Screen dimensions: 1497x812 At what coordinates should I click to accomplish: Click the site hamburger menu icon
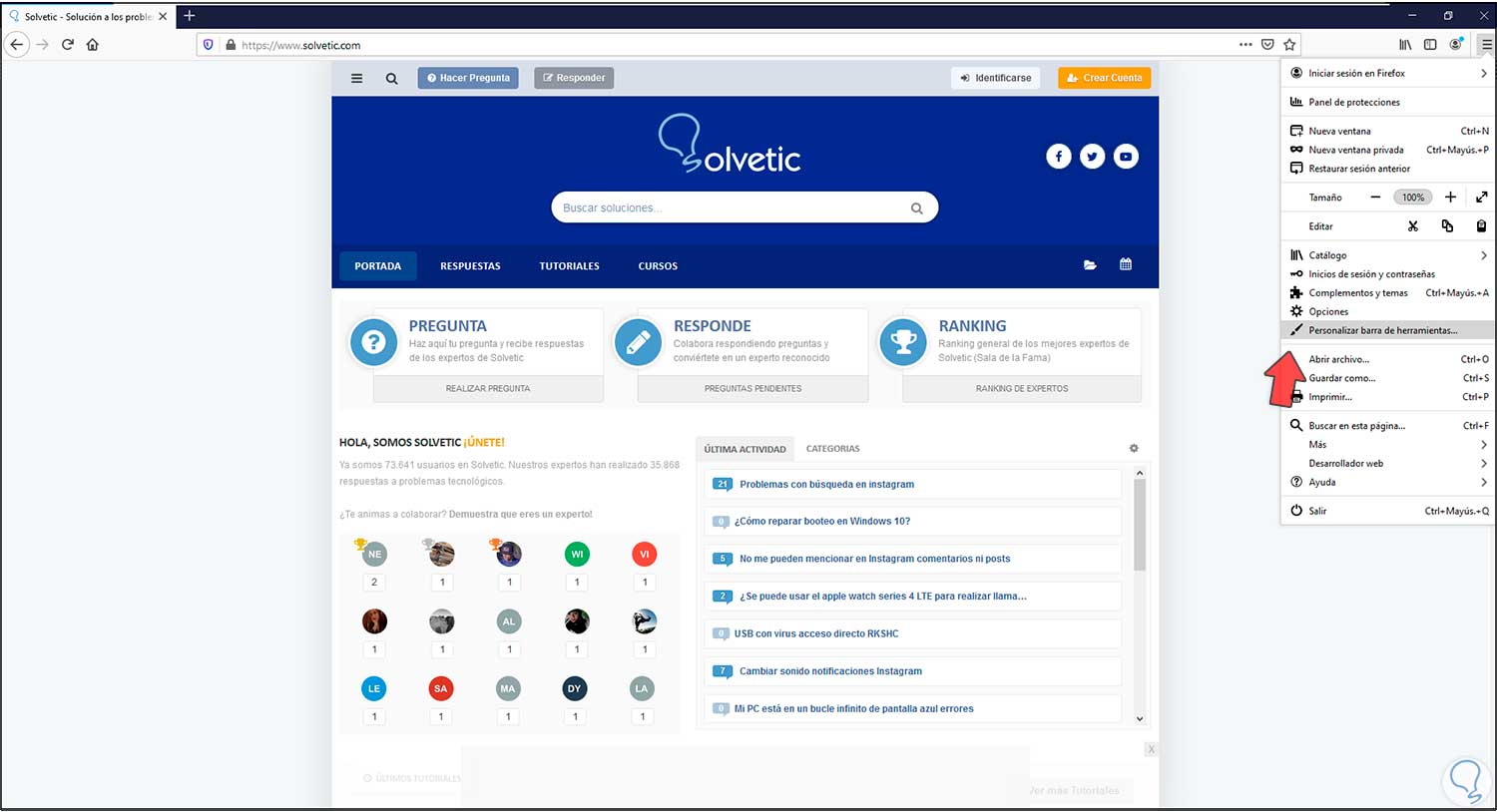tap(356, 78)
